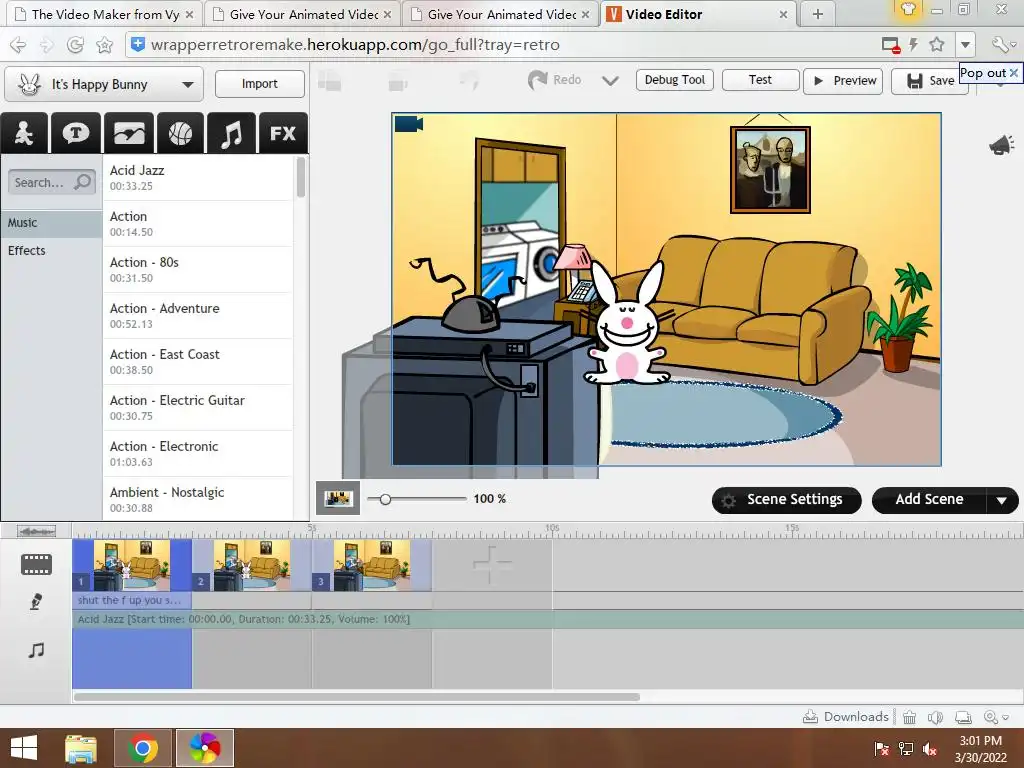
Task: Click the lightning bolt toolbar icon
Action: coord(914,44)
